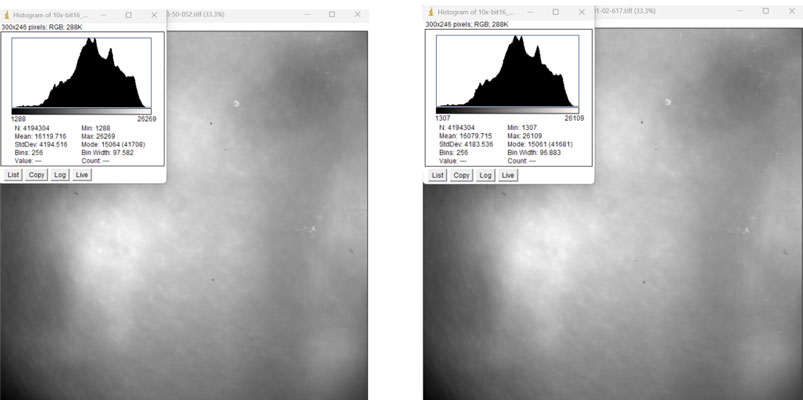Click the Mean: 16079.715 value

click(465, 136)
